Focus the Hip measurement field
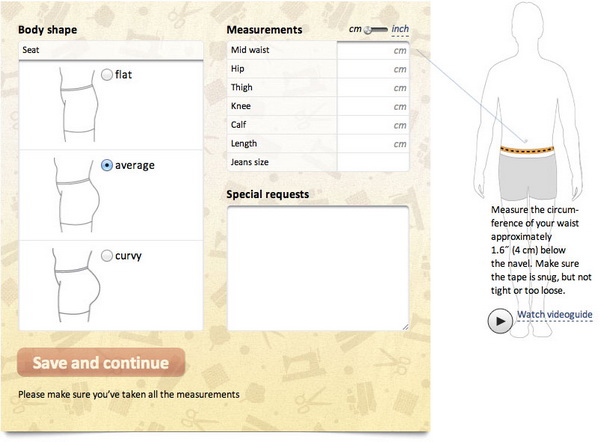 (372, 69)
